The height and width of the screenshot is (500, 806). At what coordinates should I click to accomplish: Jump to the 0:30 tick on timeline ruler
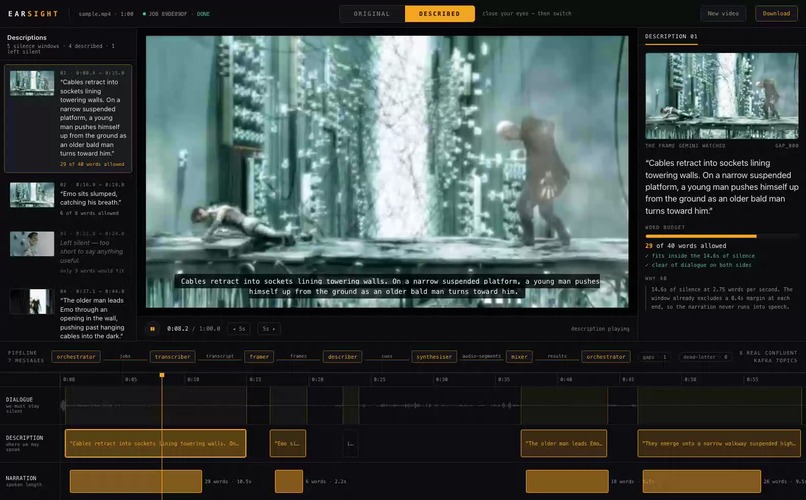pyautogui.click(x=441, y=379)
